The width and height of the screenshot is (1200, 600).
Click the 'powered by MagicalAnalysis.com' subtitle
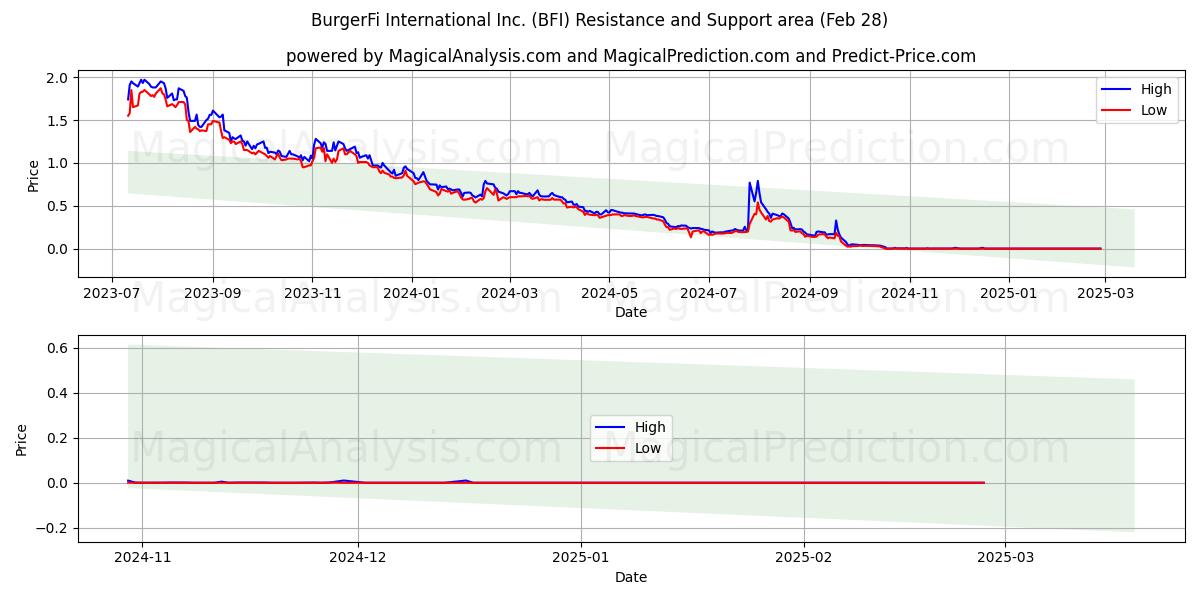click(x=630, y=56)
